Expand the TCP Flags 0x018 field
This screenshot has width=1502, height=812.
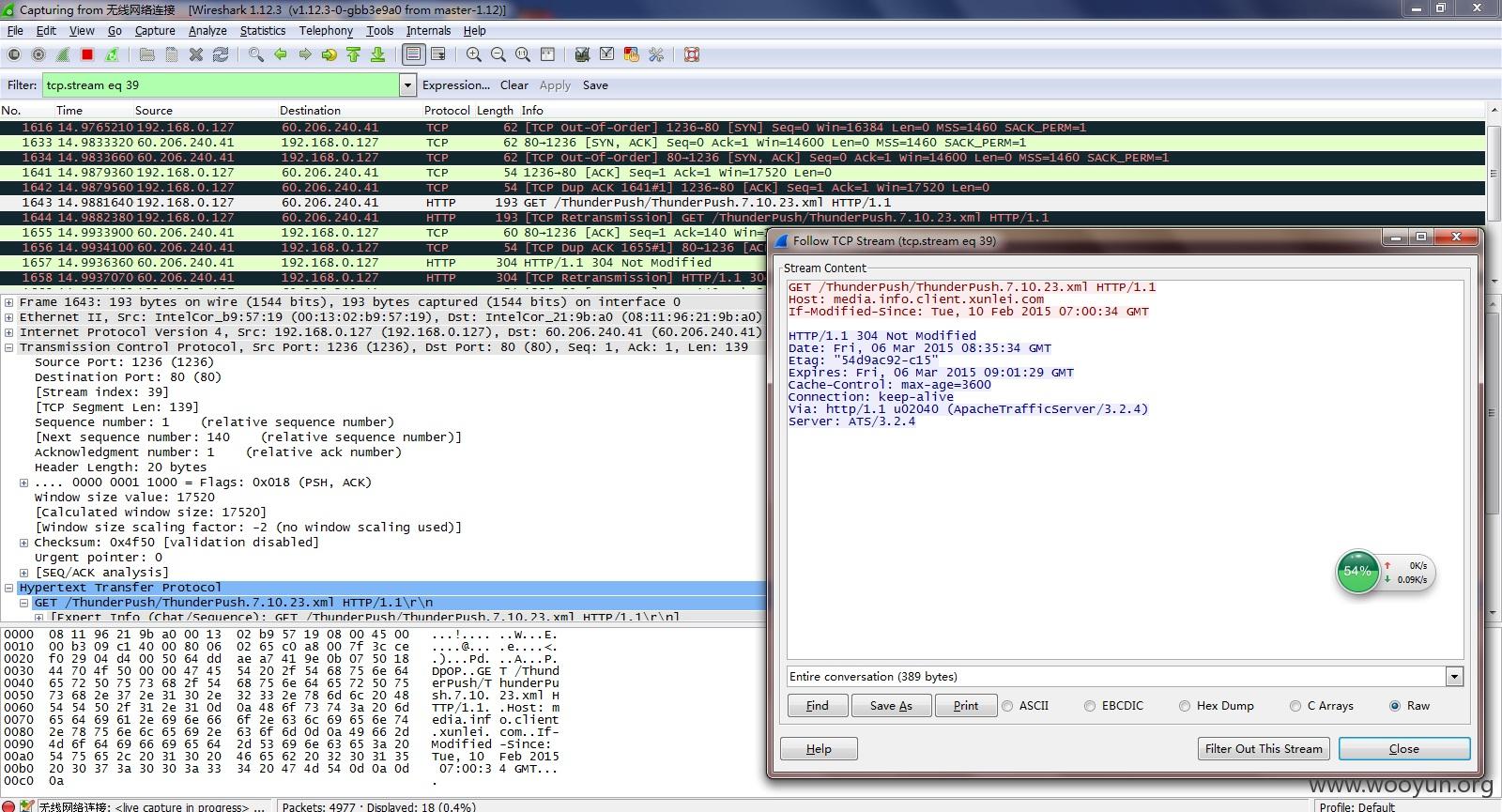23,483
